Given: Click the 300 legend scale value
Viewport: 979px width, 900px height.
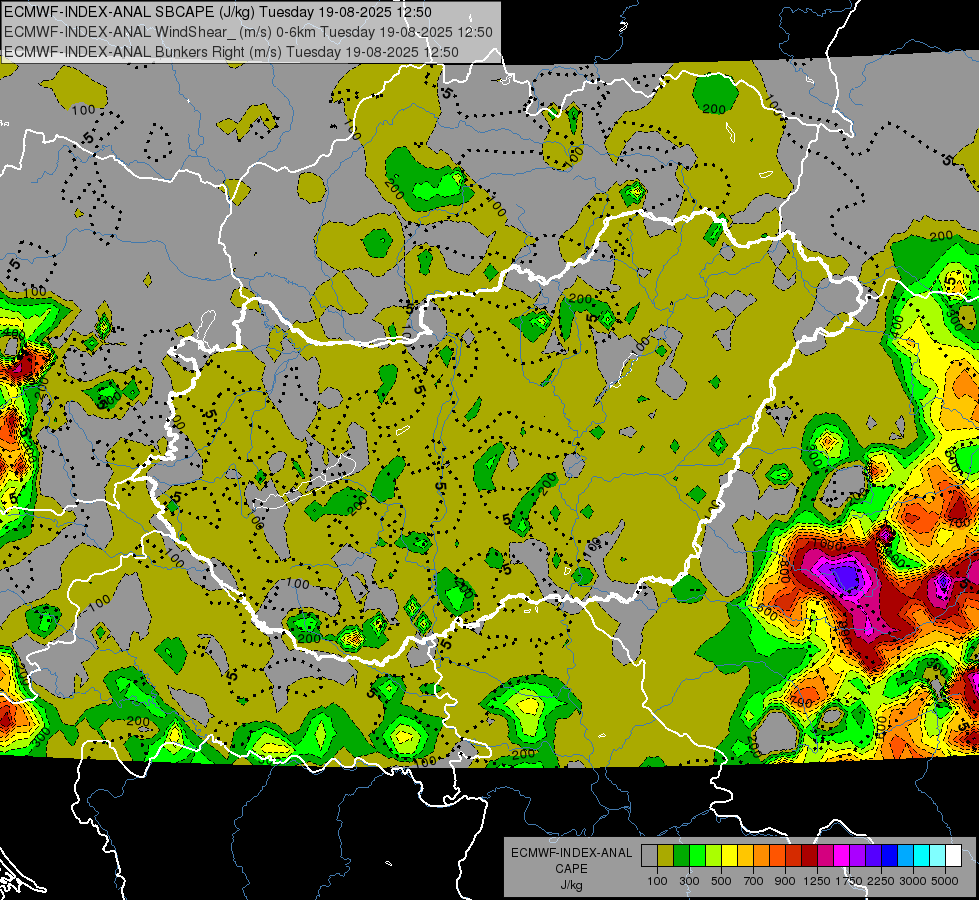Looking at the screenshot, I should coord(689,881).
